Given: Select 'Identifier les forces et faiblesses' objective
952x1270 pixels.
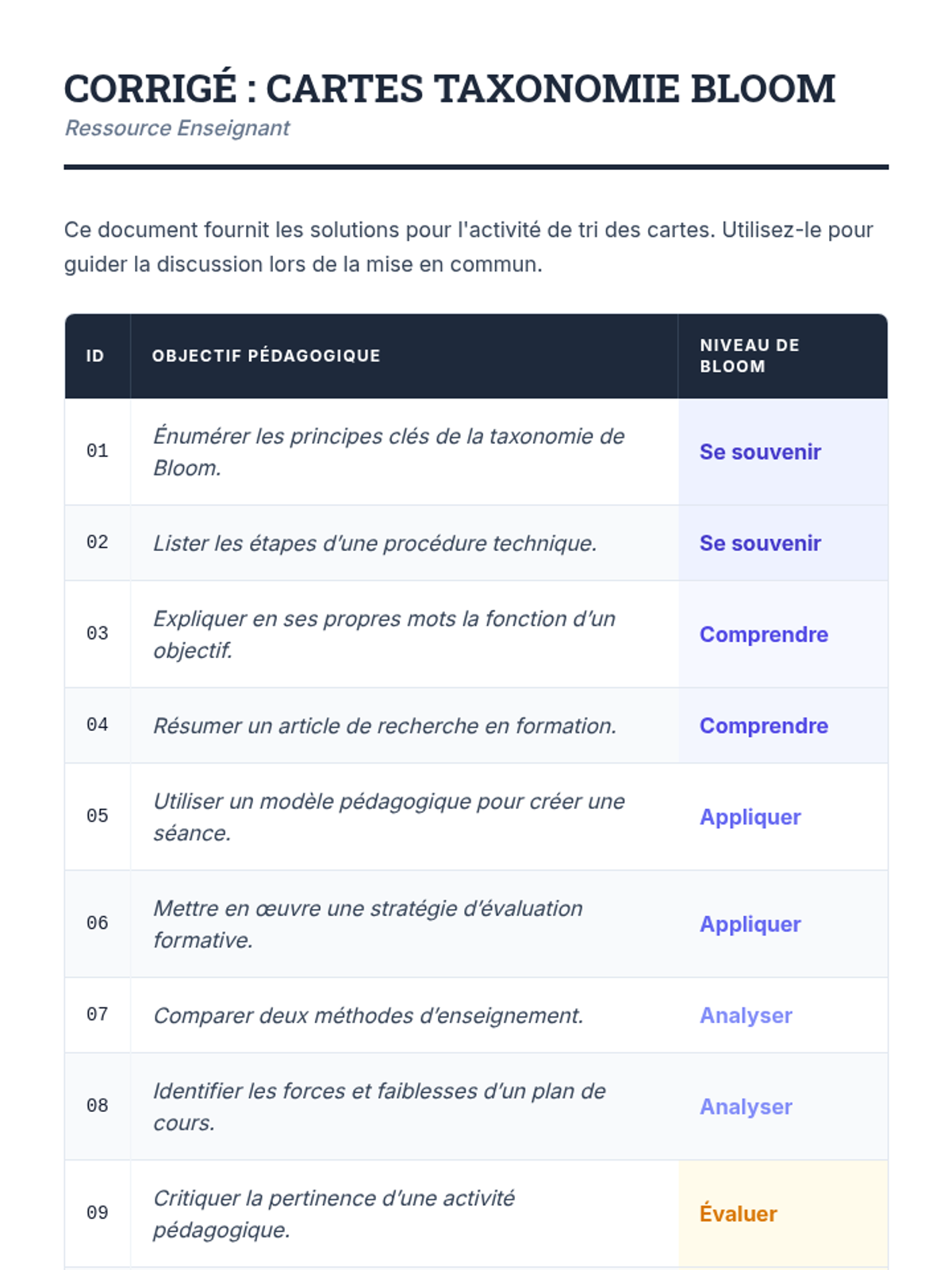Looking at the screenshot, I should [x=379, y=1106].
